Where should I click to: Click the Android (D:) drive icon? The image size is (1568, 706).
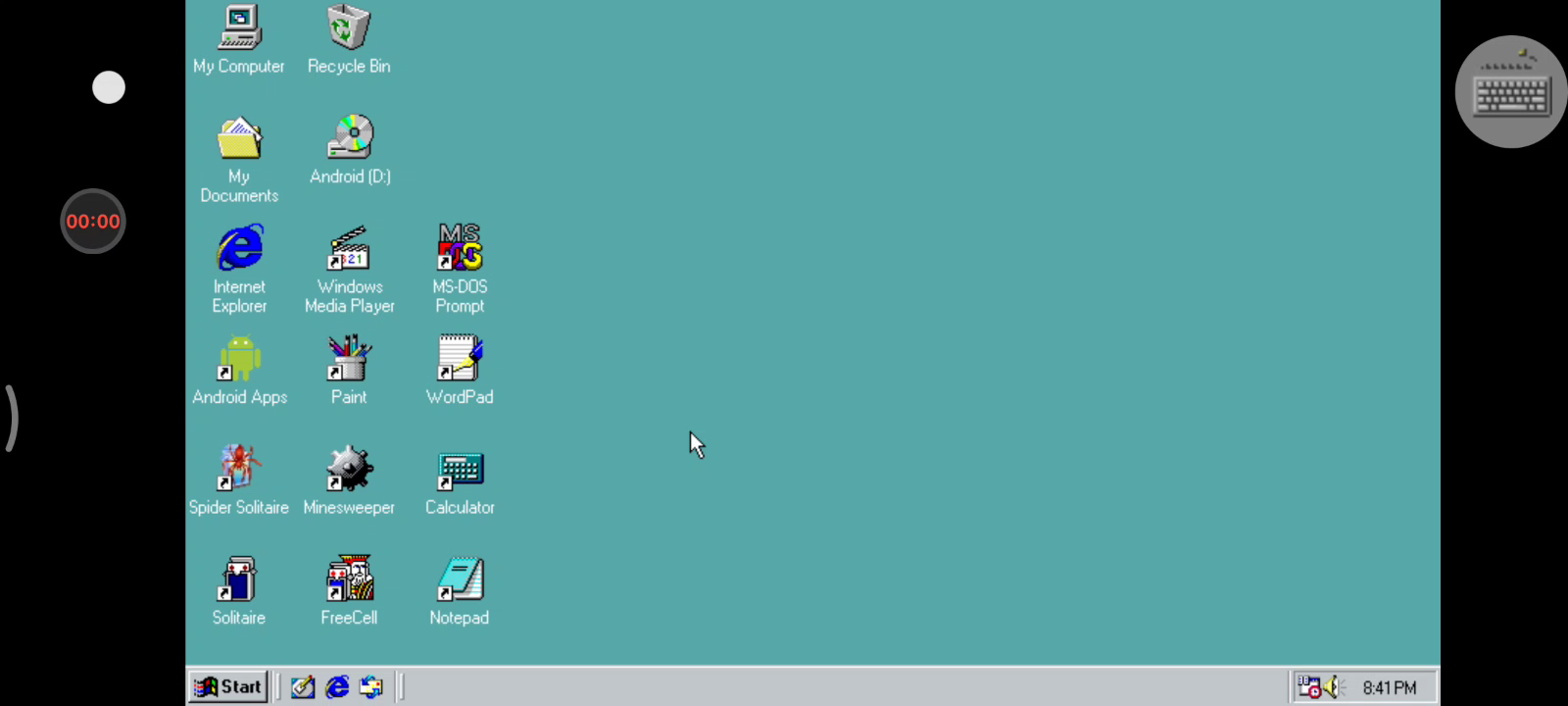click(350, 138)
